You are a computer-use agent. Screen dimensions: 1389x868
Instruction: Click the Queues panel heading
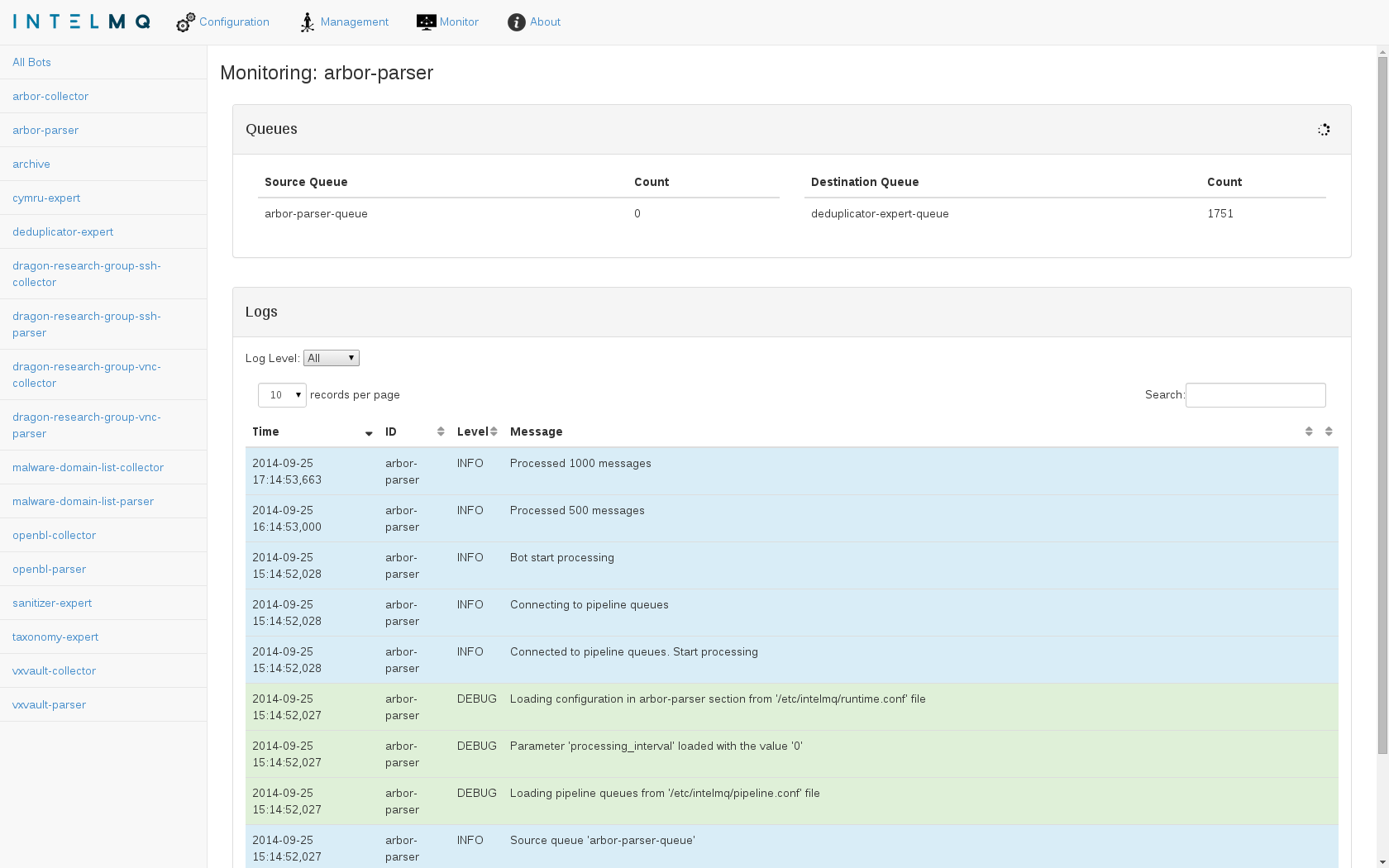coord(271,129)
